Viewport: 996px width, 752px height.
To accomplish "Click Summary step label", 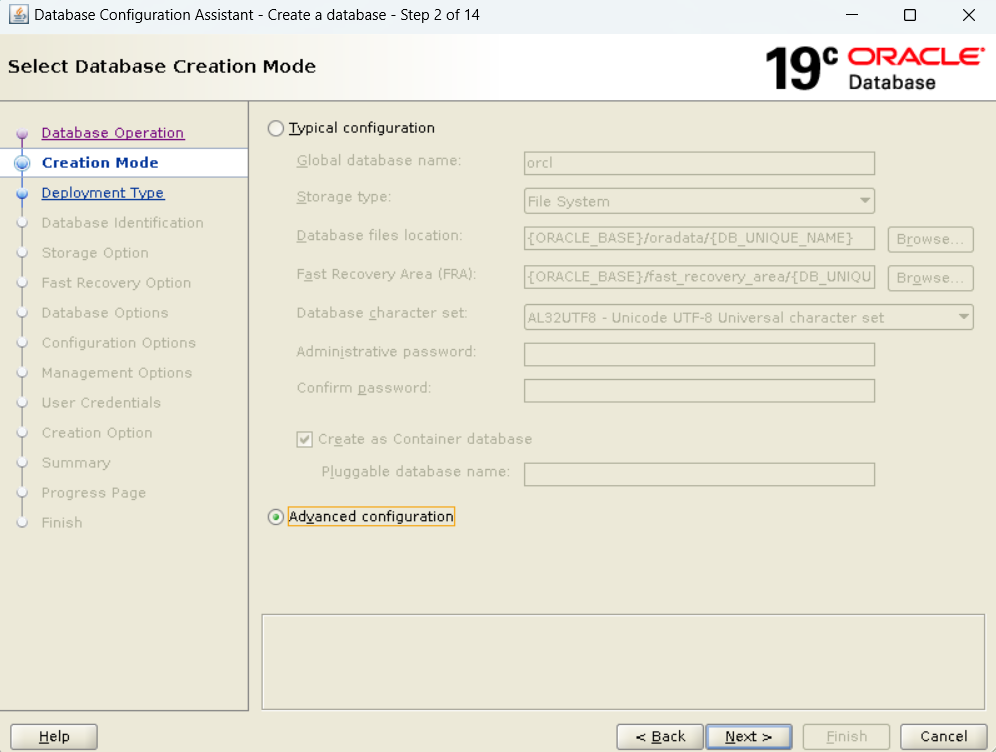I will (76, 462).
